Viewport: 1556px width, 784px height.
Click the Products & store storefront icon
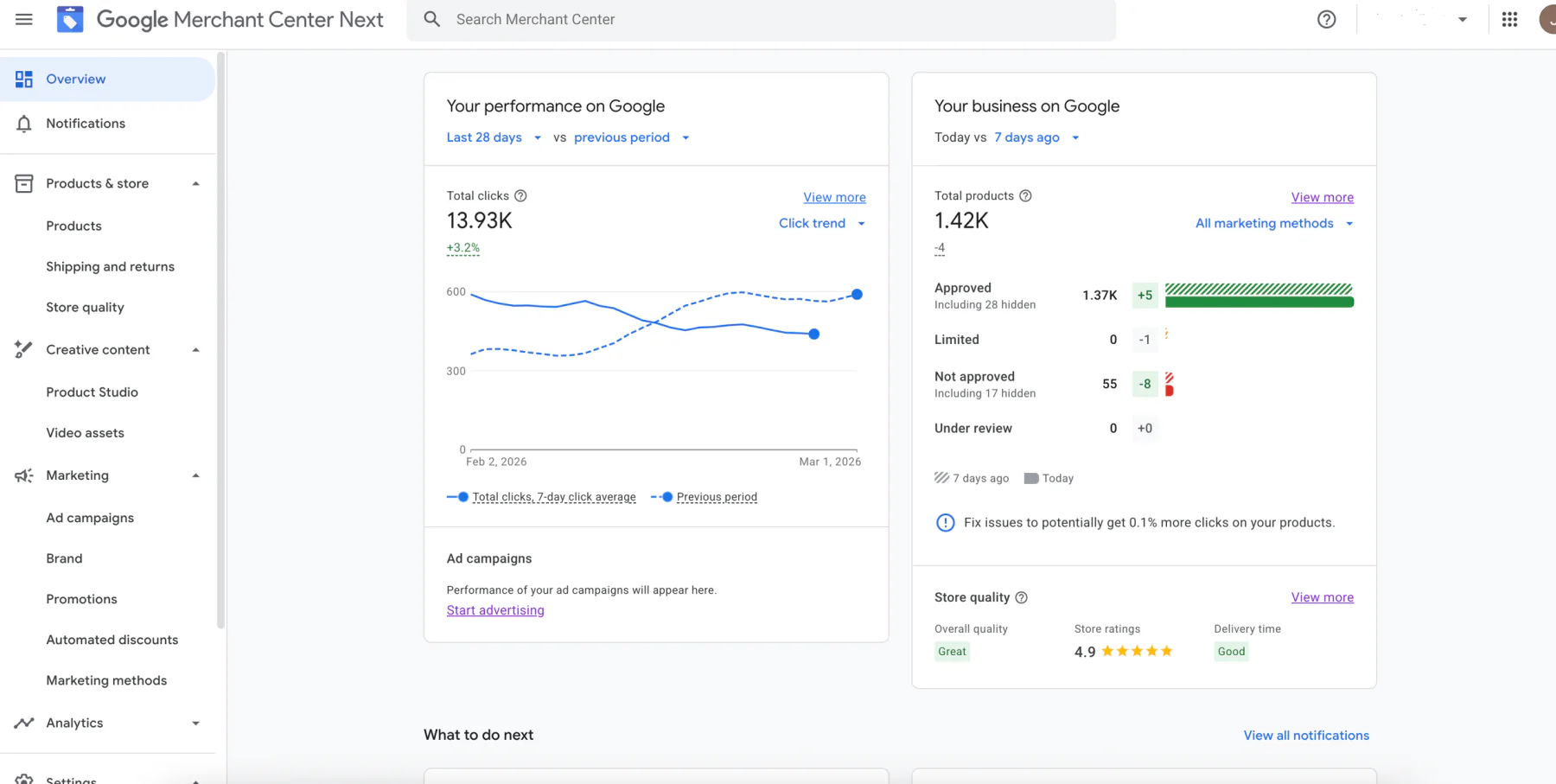24,183
